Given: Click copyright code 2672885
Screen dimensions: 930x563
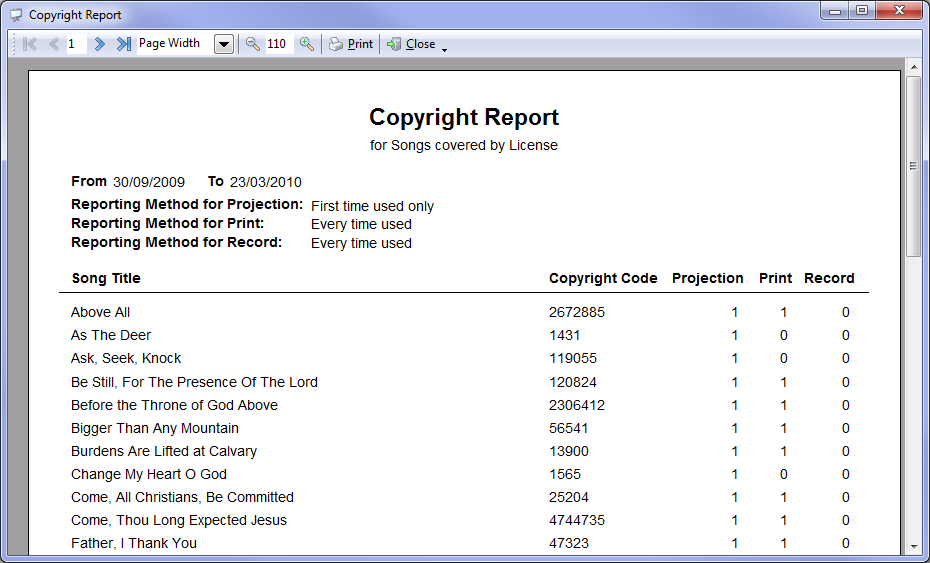Looking at the screenshot, I should click(577, 312).
